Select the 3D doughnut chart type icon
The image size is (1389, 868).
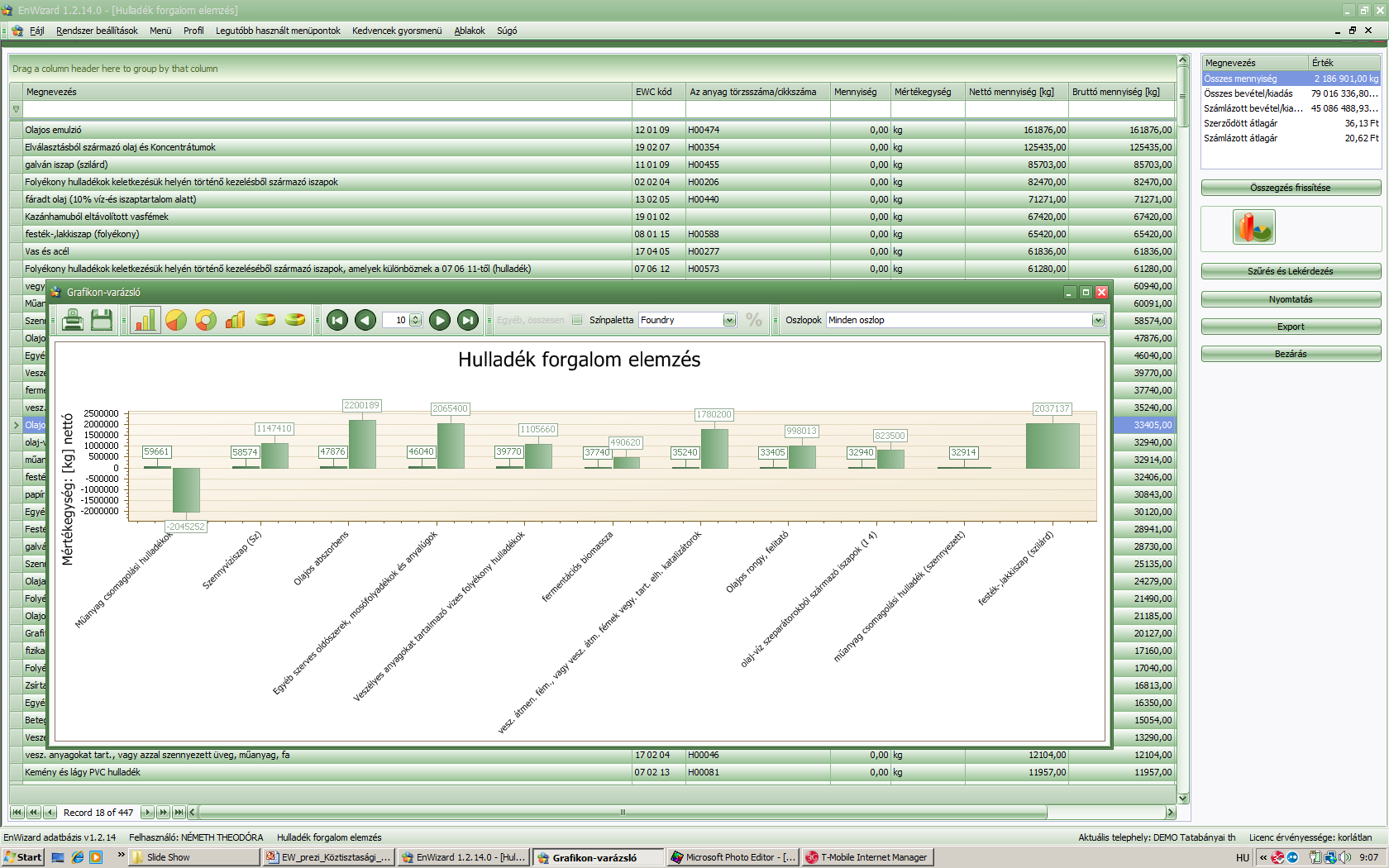295,320
